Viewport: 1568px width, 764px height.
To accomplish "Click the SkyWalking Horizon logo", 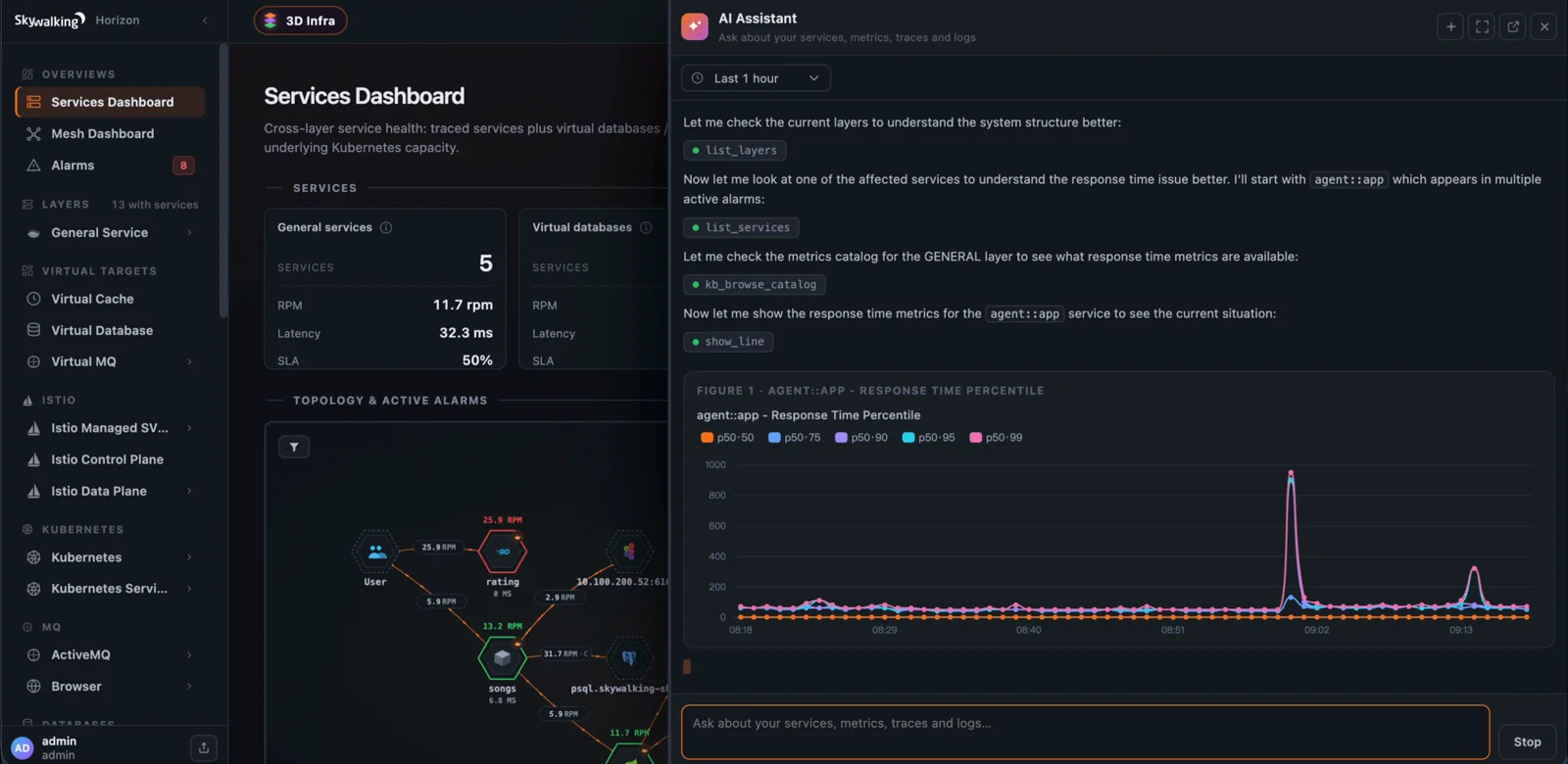I will click(x=76, y=21).
